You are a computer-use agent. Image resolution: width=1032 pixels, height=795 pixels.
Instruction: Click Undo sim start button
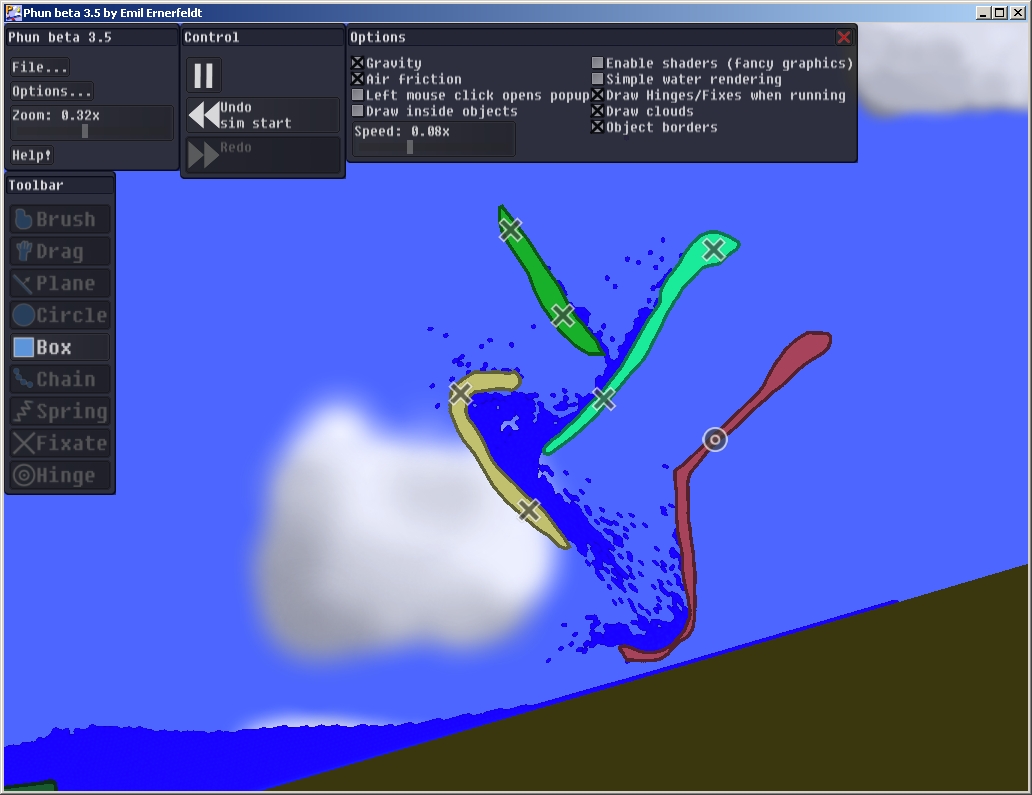coord(263,115)
